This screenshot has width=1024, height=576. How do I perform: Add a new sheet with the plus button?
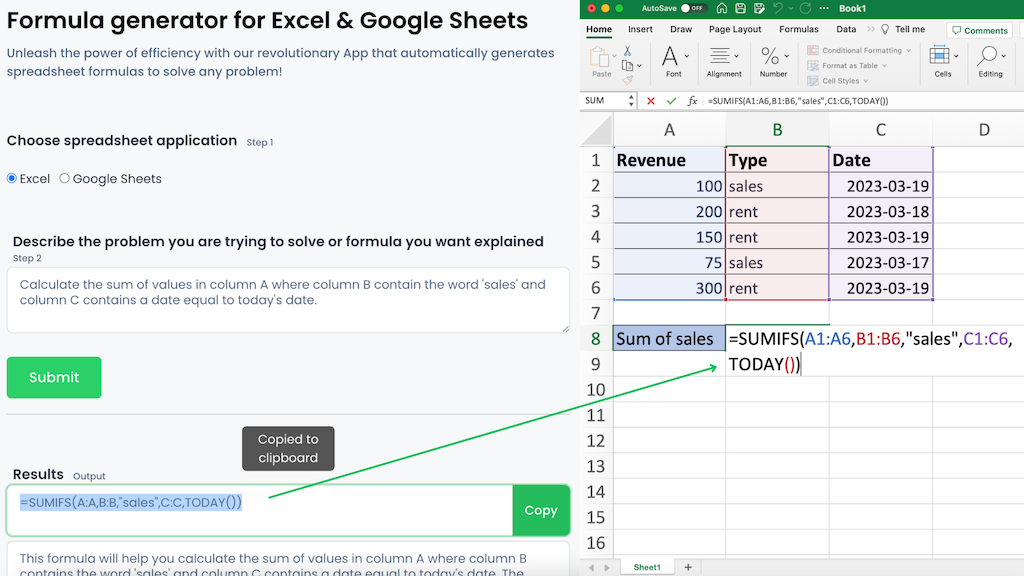(687, 566)
